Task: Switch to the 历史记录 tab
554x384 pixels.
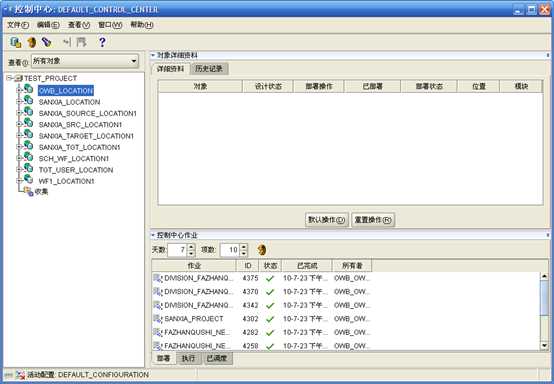Action: click(209, 69)
